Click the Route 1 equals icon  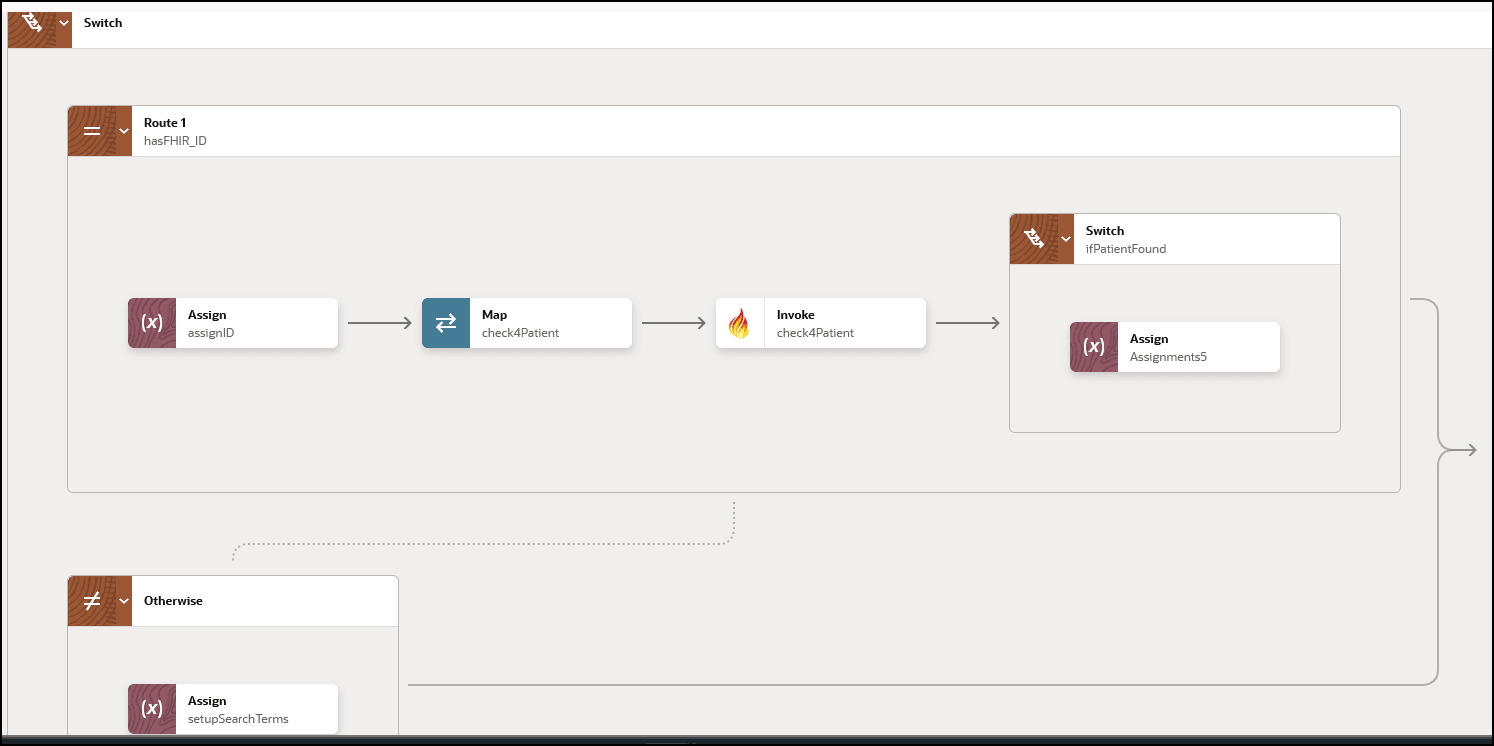(91, 131)
